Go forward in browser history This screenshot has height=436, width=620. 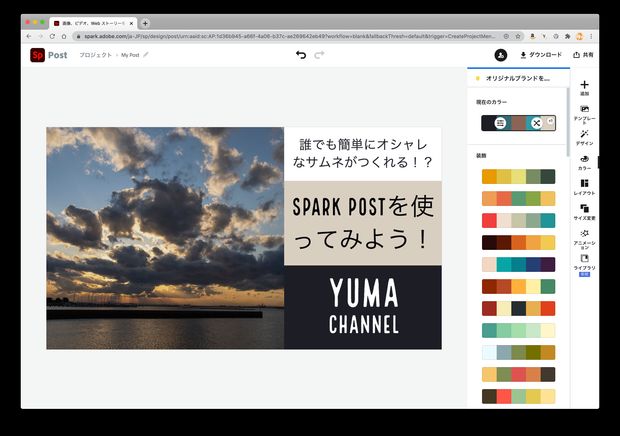coord(40,36)
